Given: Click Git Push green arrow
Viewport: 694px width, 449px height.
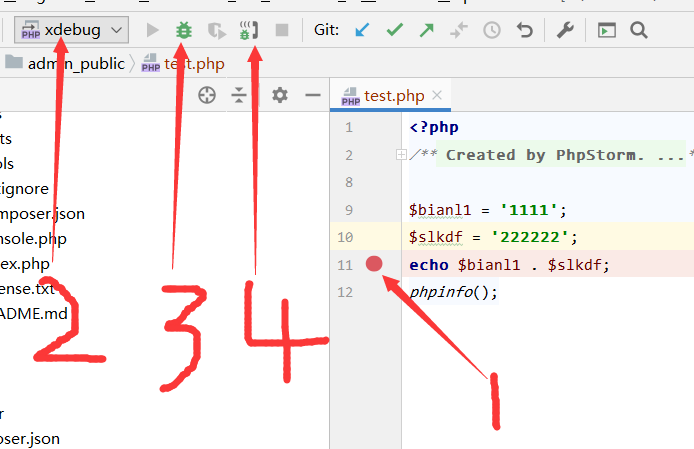Looking at the screenshot, I should click(x=427, y=30).
